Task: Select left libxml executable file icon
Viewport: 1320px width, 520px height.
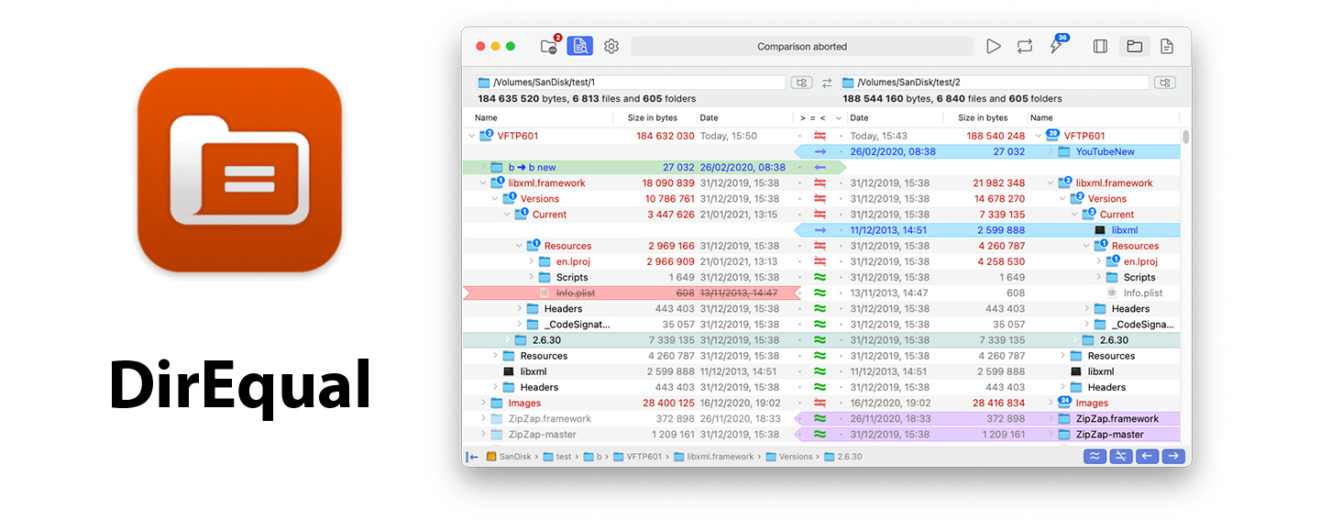Action: pos(509,371)
